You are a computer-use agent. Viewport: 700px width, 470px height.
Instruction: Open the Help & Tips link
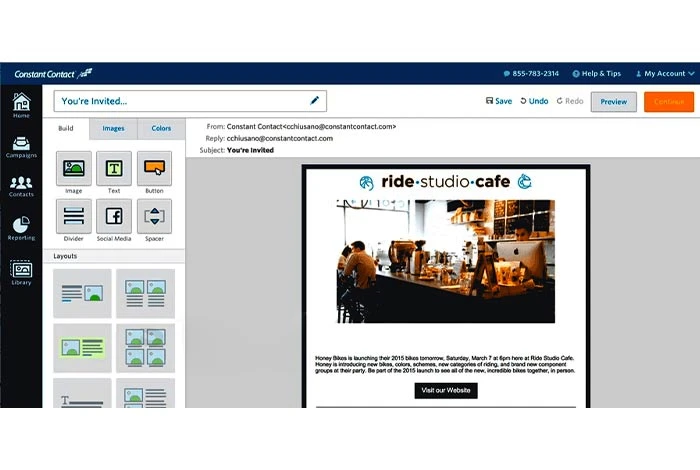pos(595,73)
